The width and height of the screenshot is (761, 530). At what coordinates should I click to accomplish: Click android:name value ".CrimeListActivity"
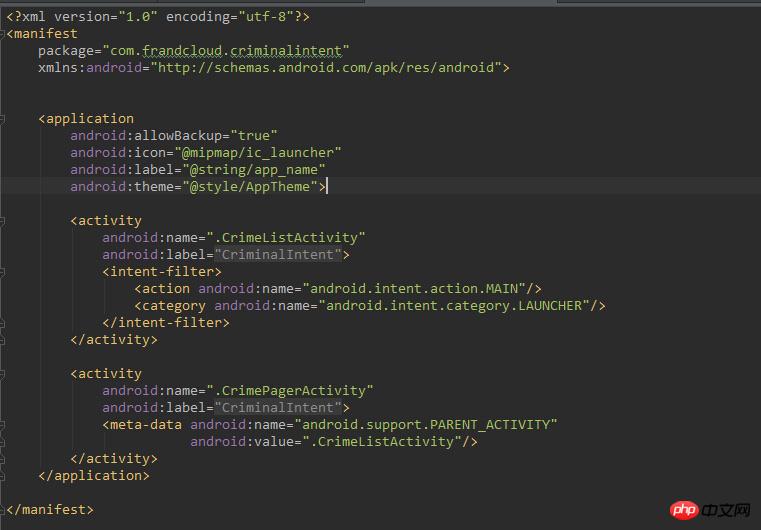(286, 238)
